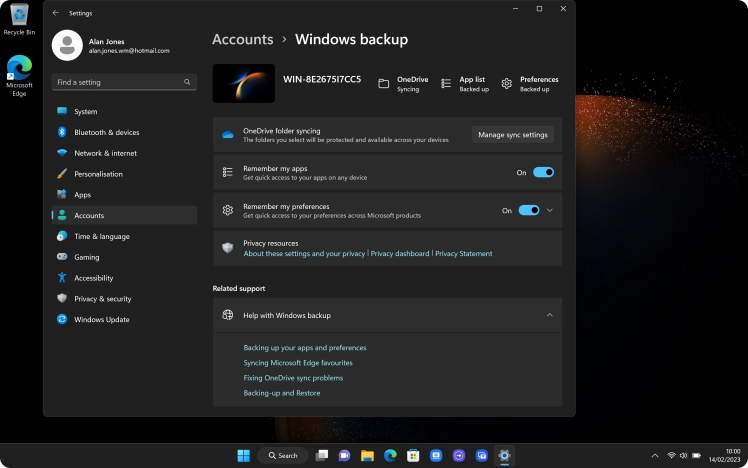Focus the Find a setting field
Viewport: 748px width, 468px height.
tap(124, 82)
